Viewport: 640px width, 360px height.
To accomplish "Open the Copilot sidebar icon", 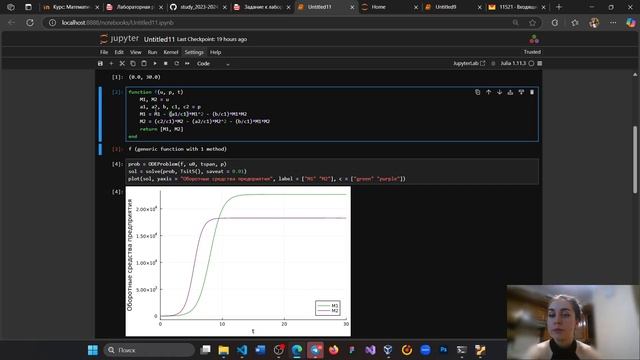I will [x=631, y=23].
